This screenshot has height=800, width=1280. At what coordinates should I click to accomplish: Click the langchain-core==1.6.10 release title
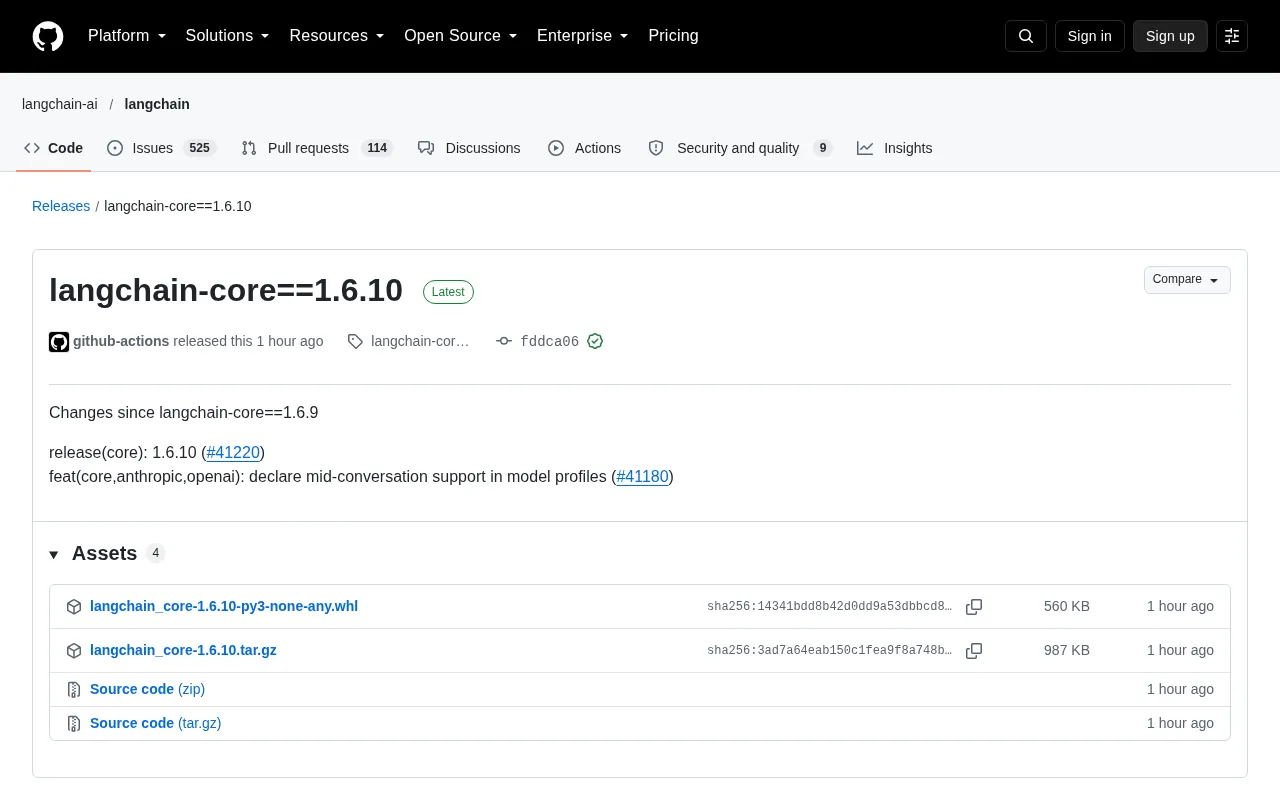point(226,290)
